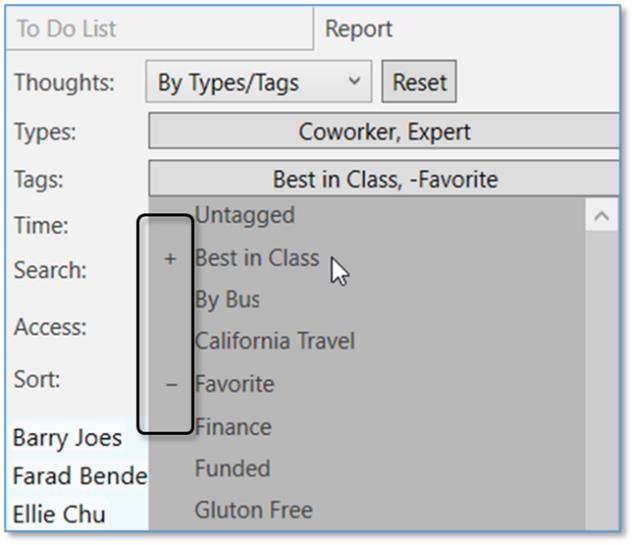Choose the Funded tag
The image size is (634, 545).
click(232, 468)
